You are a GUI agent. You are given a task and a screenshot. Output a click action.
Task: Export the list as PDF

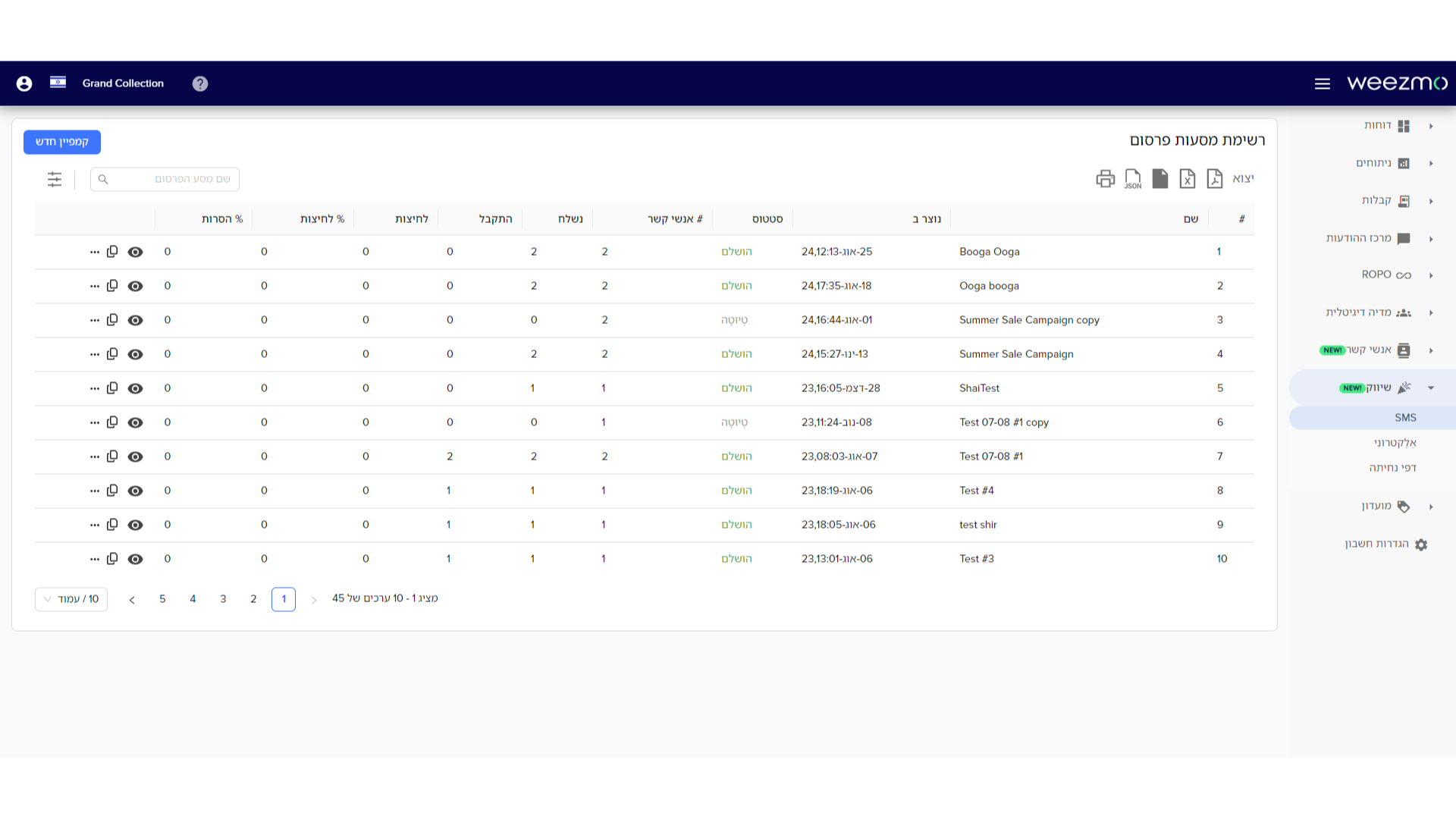pyautogui.click(x=1215, y=179)
